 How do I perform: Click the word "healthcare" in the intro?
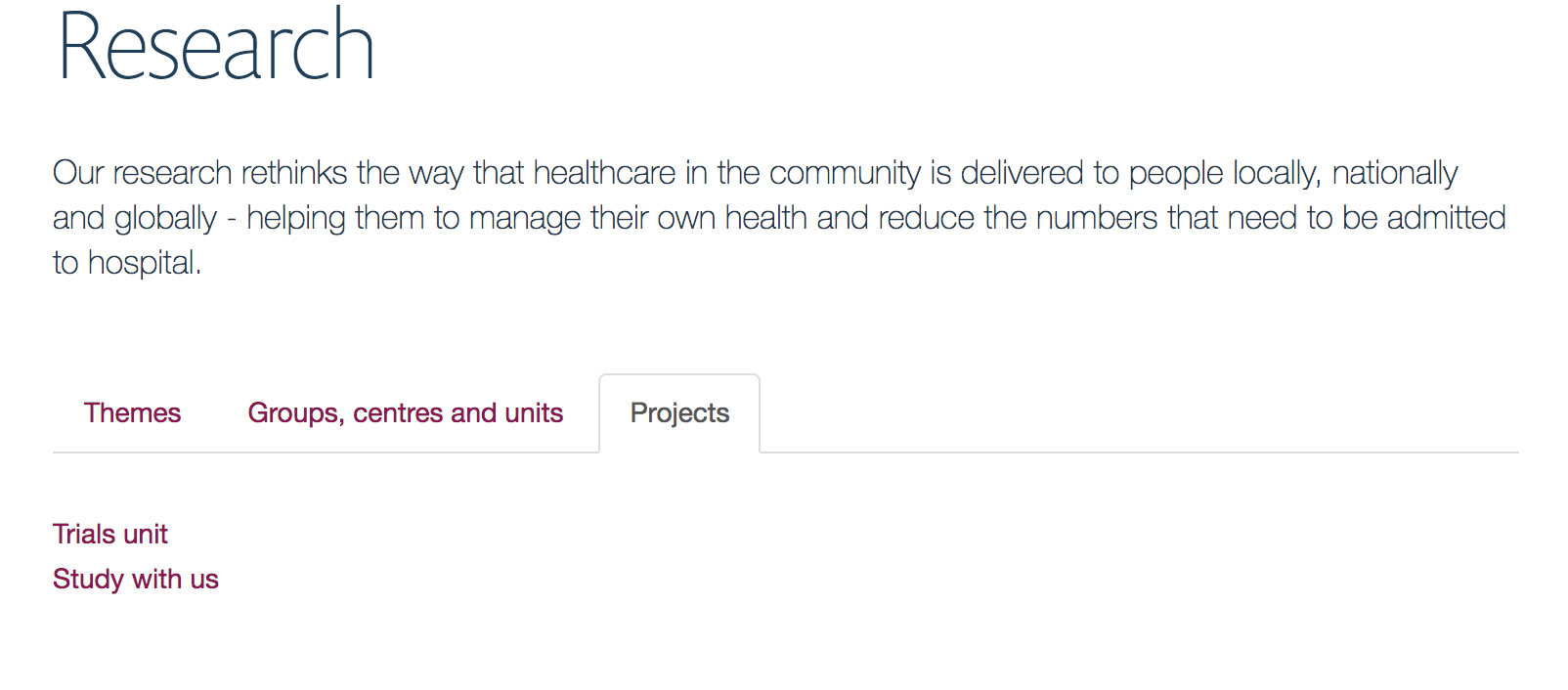pos(604,173)
